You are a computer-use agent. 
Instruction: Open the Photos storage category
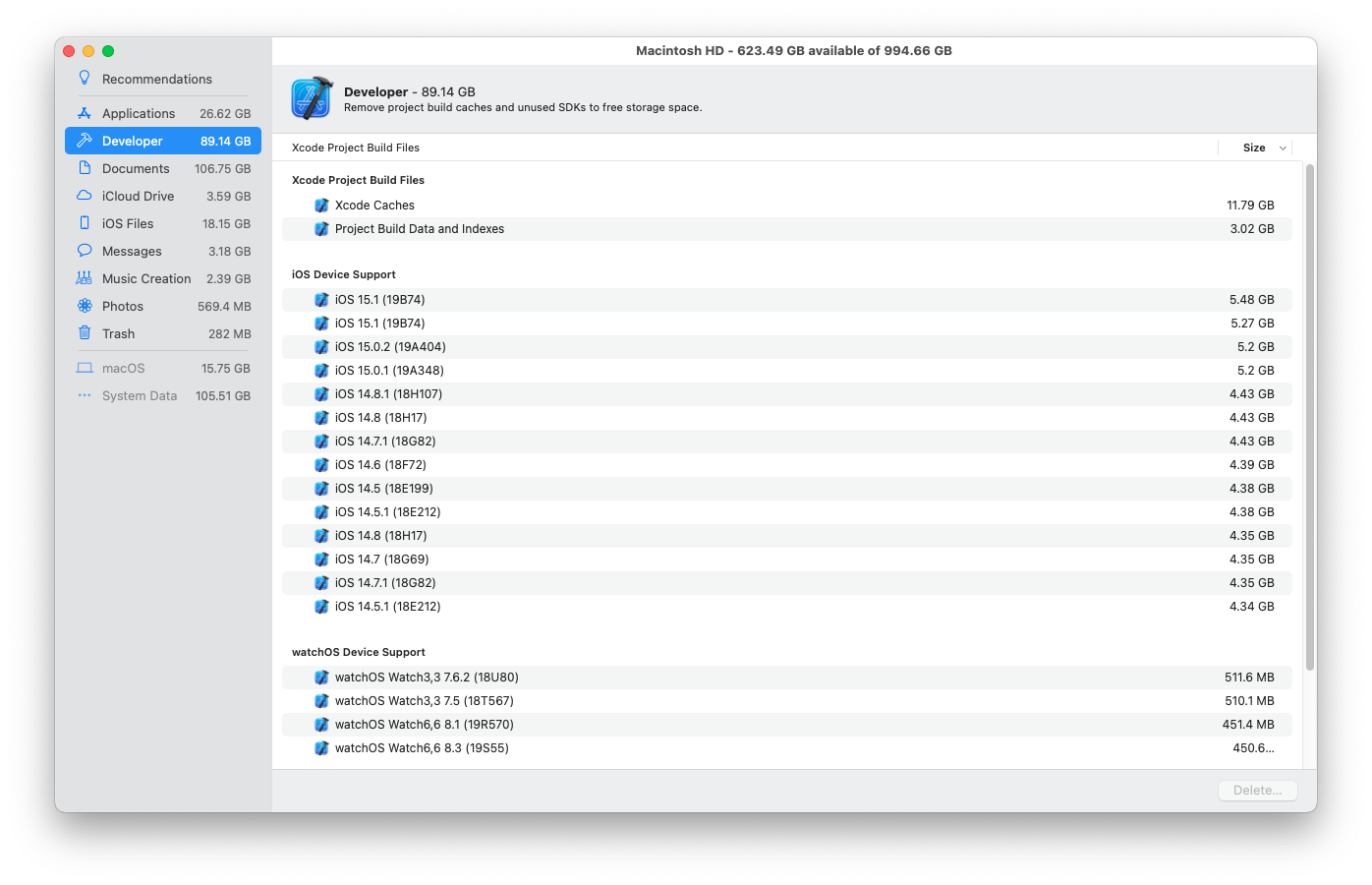point(163,306)
